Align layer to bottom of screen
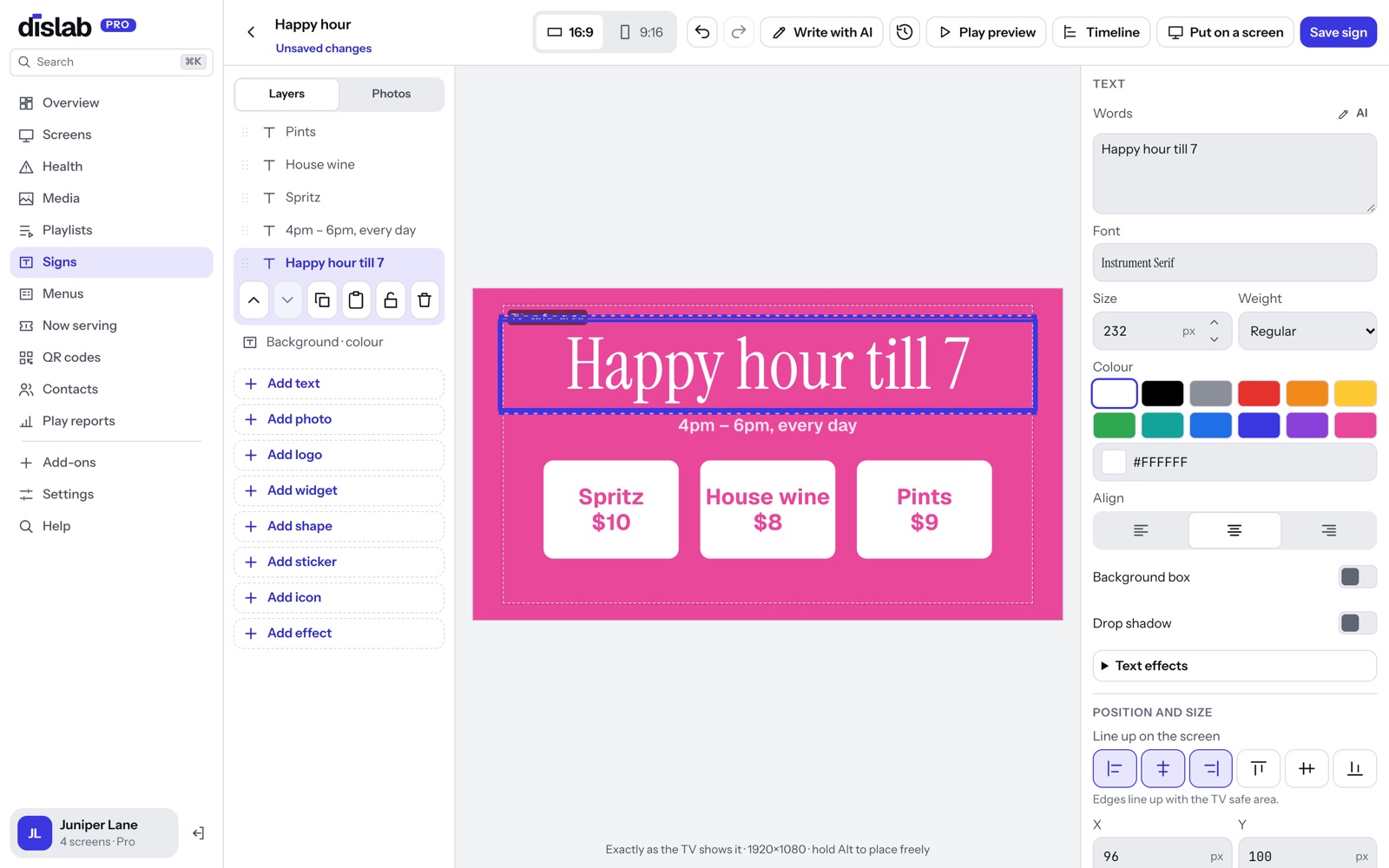1389x868 pixels. click(x=1355, y=768)
